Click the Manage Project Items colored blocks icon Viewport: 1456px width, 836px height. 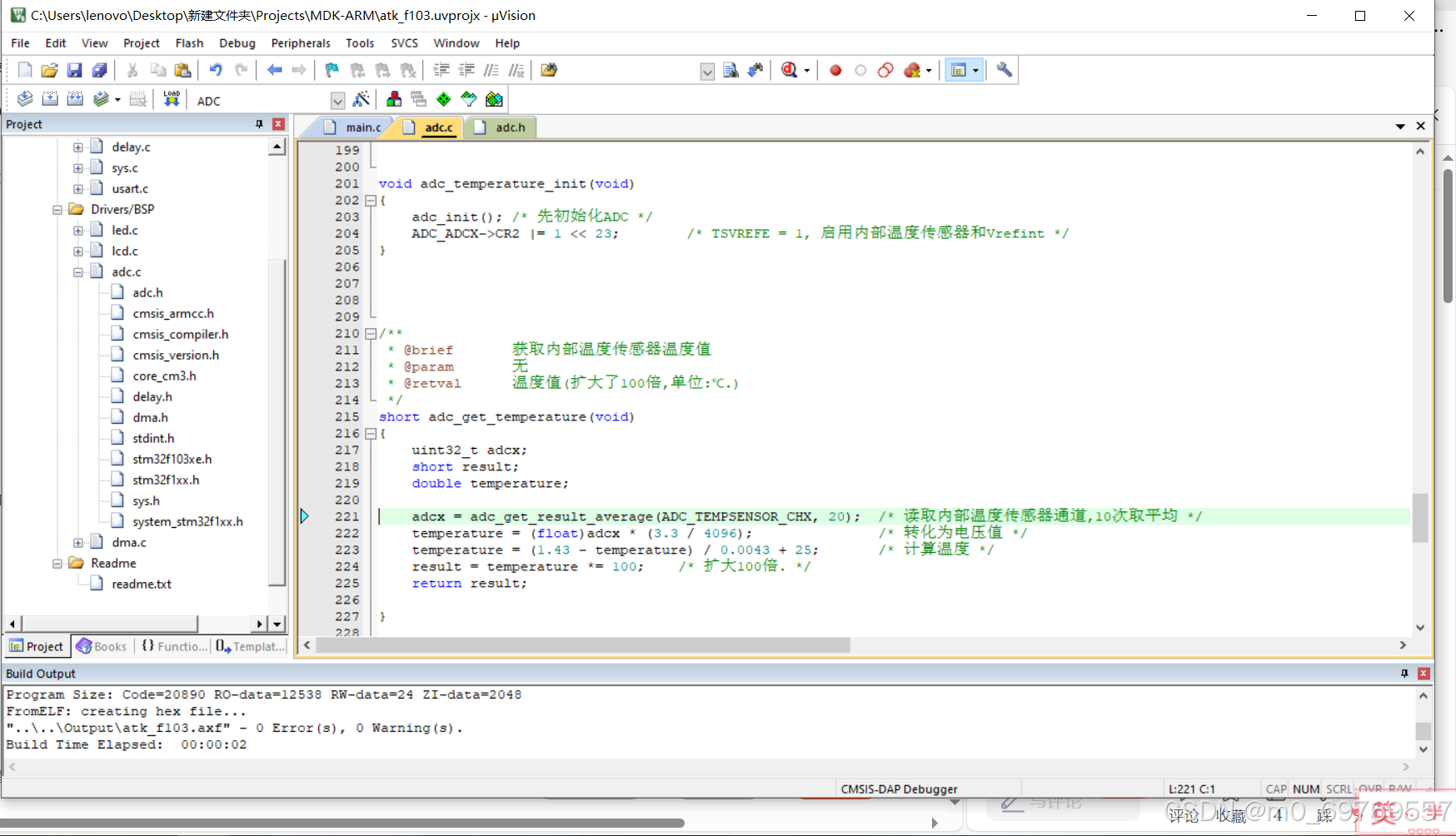[394, 100]
